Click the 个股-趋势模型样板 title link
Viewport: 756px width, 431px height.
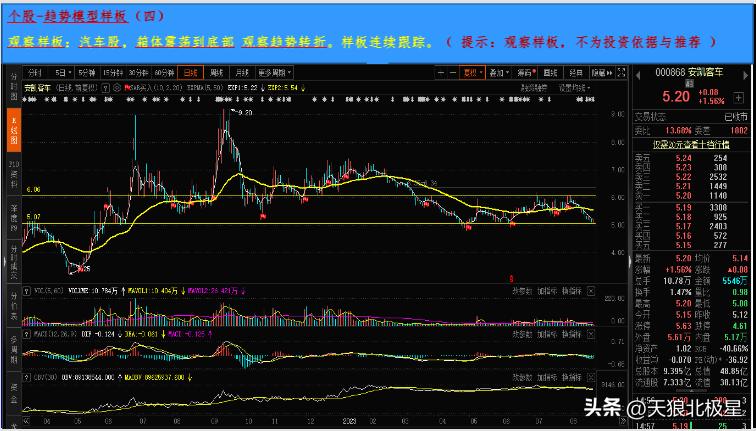pyautogui.click(x=68, y=16)
